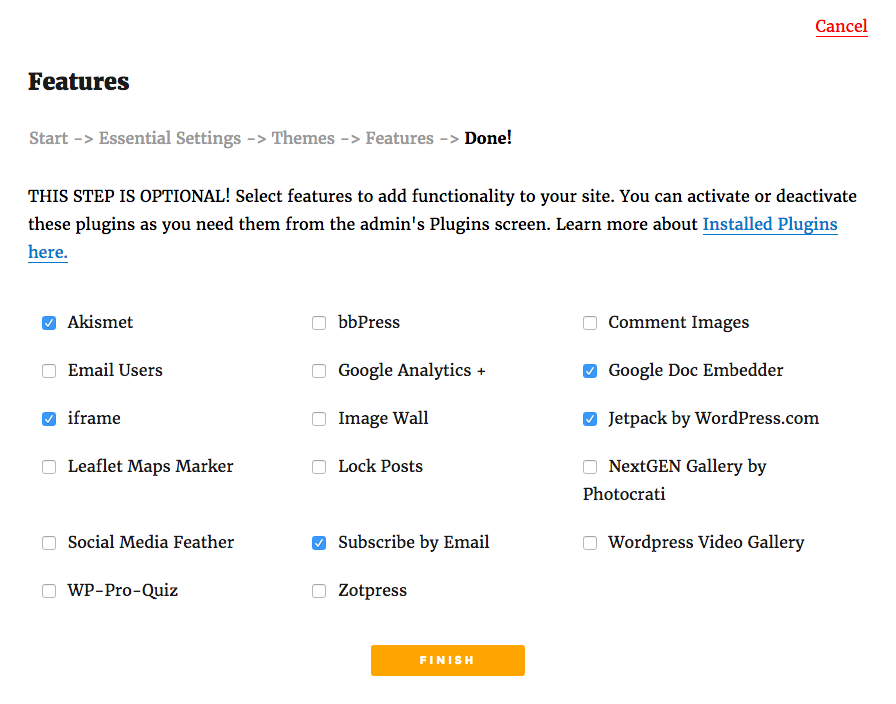Click the Zotpress label text

tap(373, 590)
